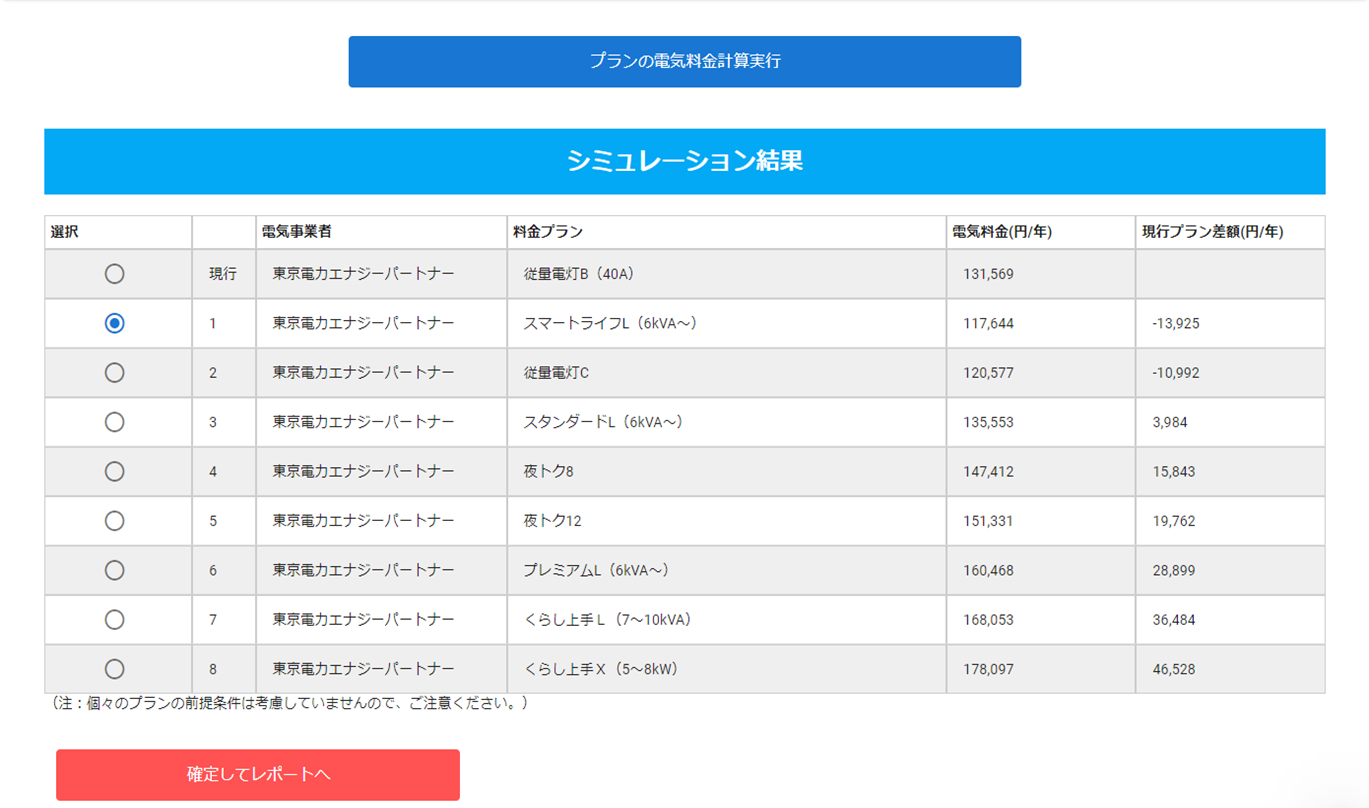Click the price 131,569
Screen dimensions: 1369x808
pos(989,274)
